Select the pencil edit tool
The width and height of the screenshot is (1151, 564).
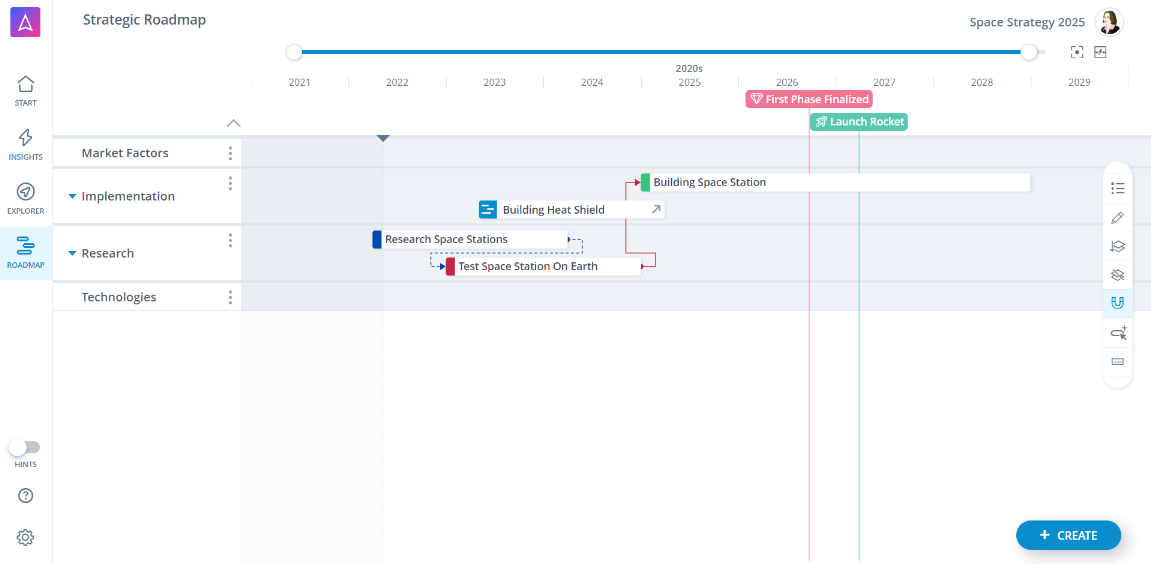[x=1118, y=217]
